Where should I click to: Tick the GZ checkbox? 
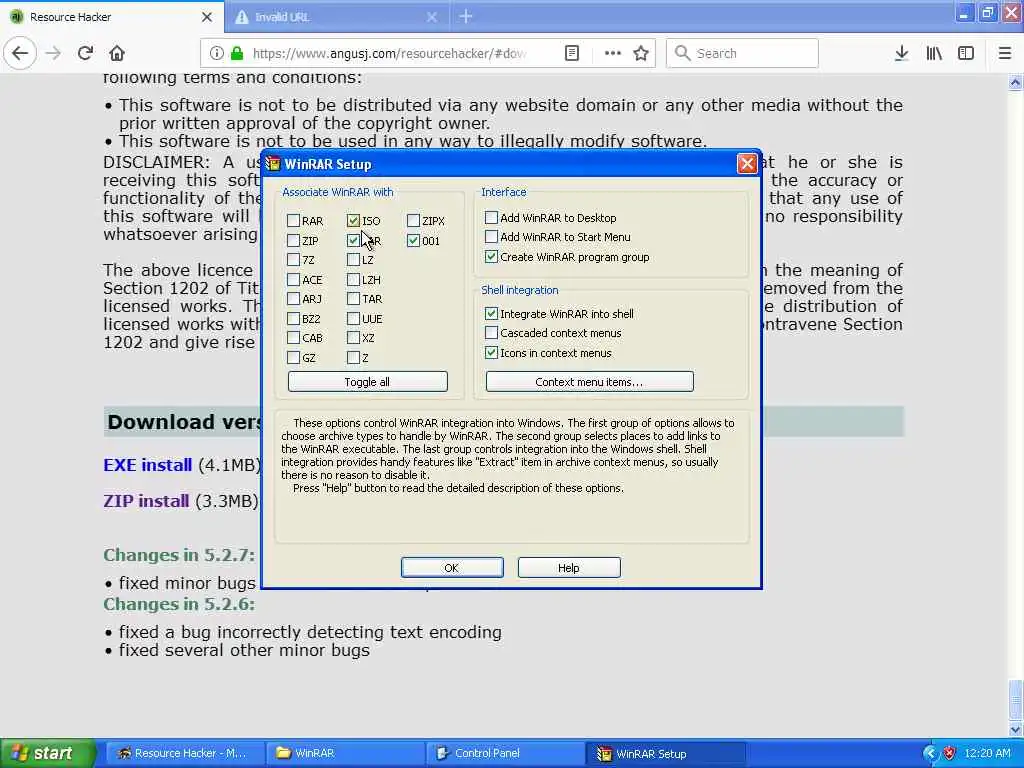293,357
